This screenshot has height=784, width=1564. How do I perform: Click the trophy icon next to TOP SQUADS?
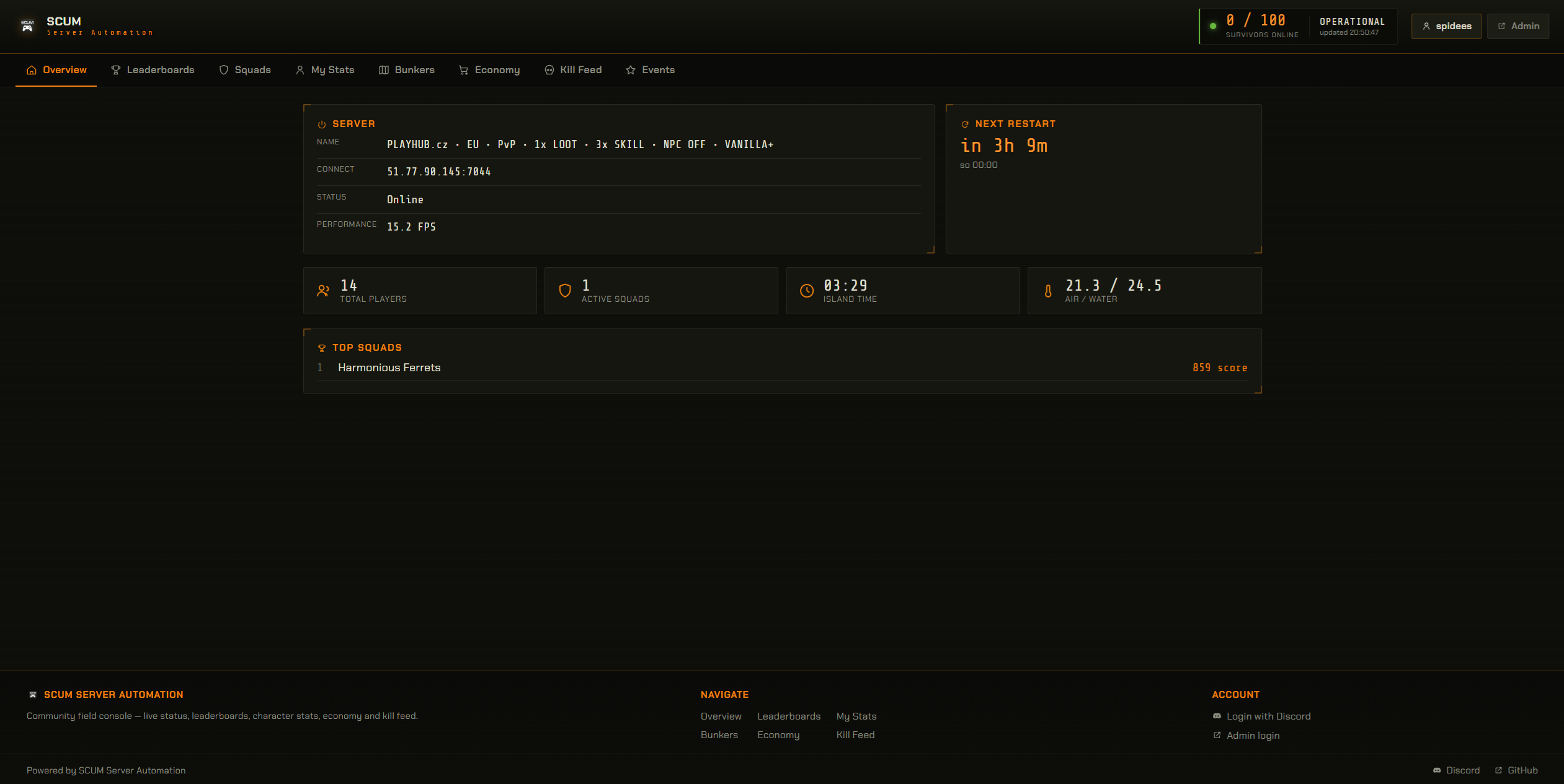[322, 348]
